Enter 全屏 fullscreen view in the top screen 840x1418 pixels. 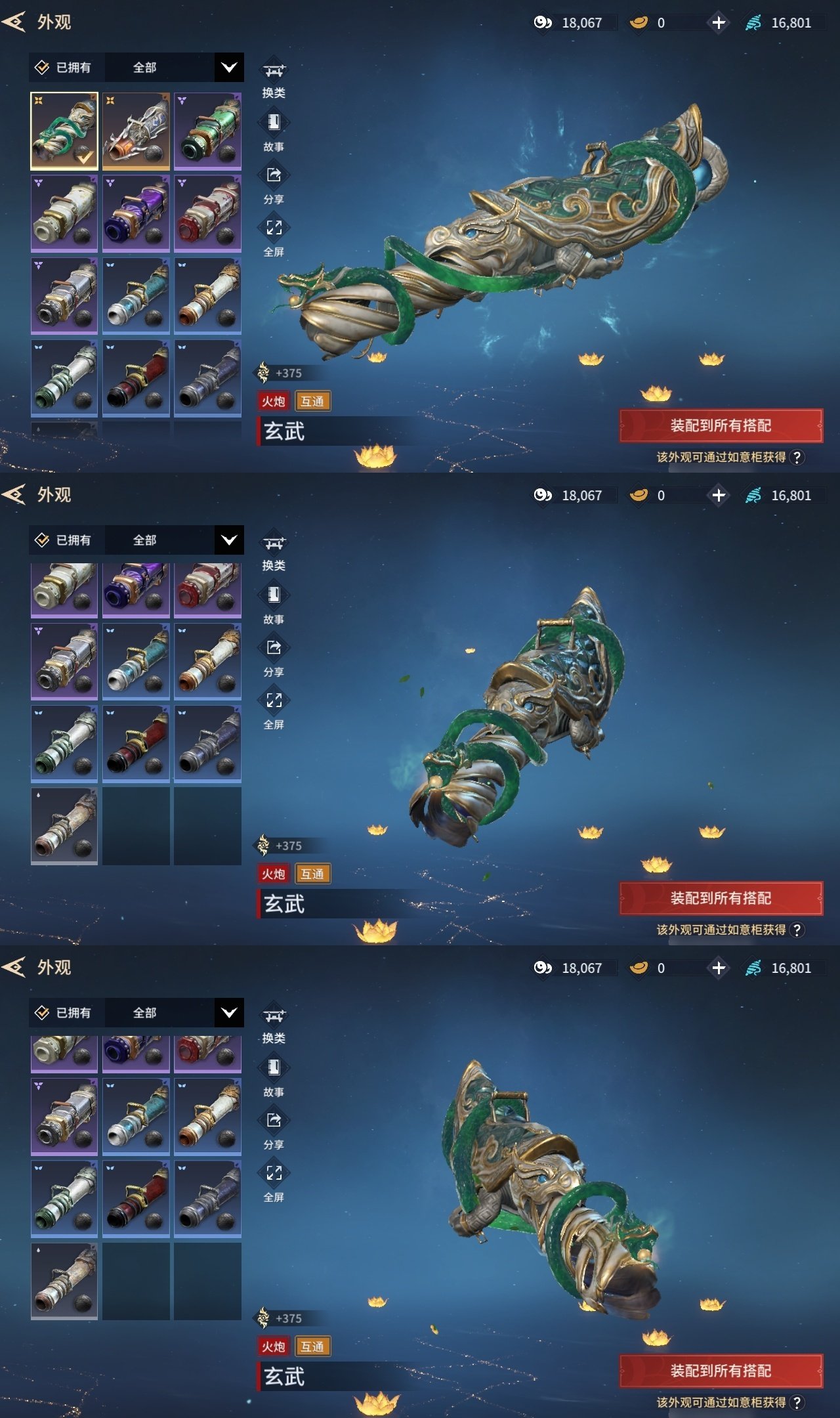pos(274,228)
